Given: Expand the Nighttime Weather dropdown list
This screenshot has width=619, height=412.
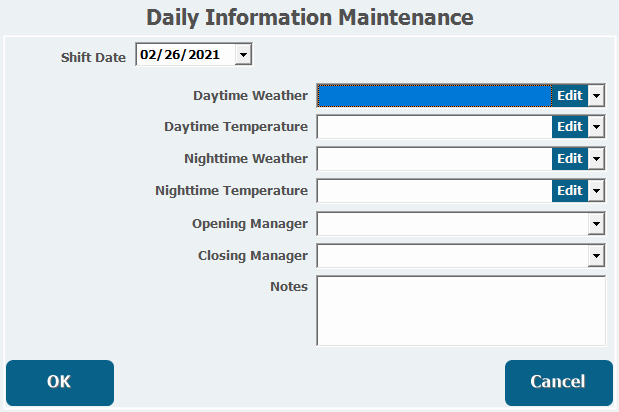Looking at the screenshot, I should click(x=596, y=159).
